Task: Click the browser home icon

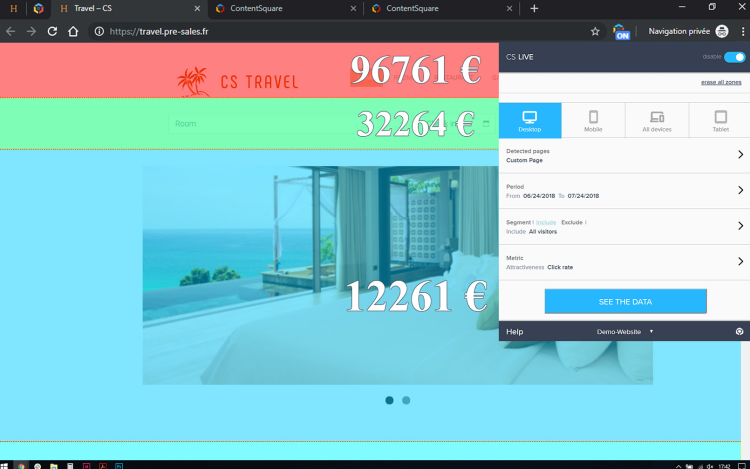Action: [x=73, y=31]
